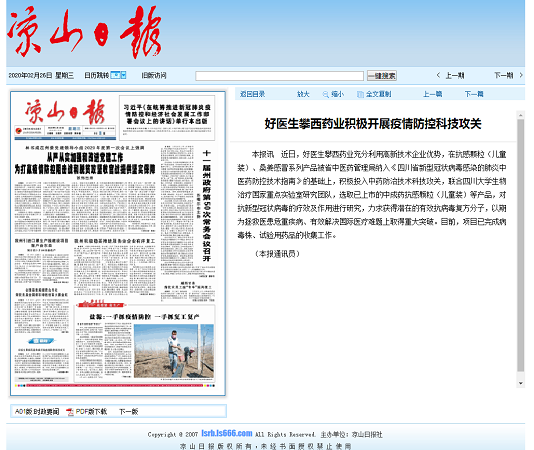
Task: Open the 旧版访问 link
Action: (x=154, y=75)
